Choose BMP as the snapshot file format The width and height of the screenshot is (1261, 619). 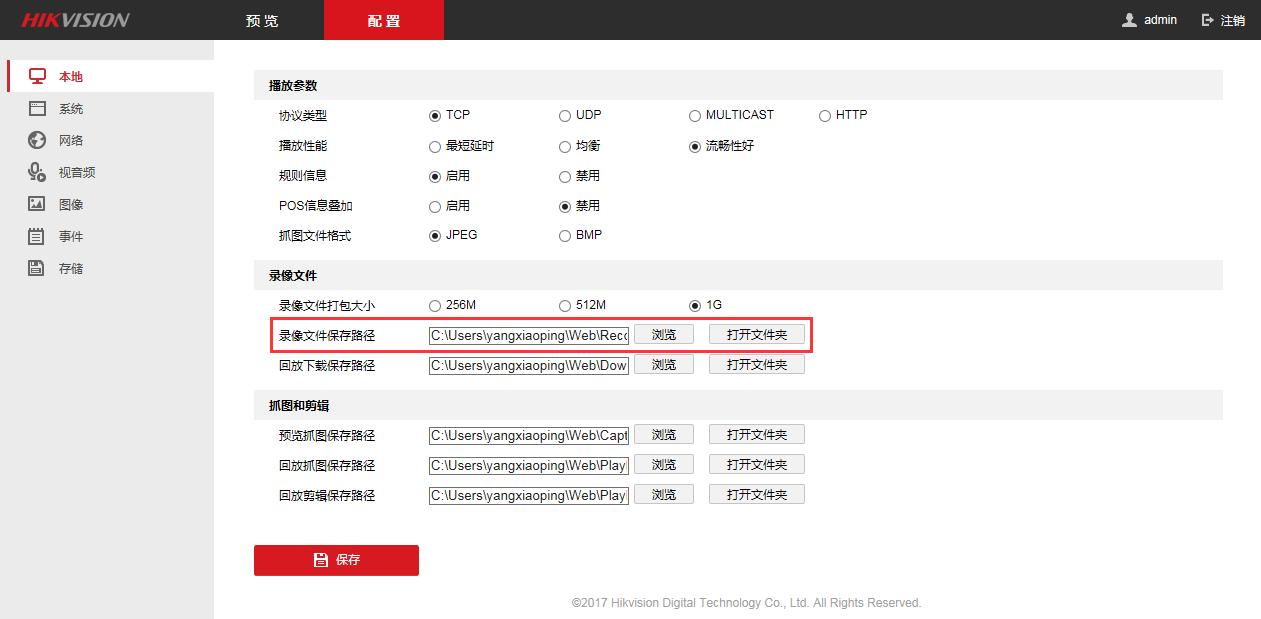[x=565, y=235]
